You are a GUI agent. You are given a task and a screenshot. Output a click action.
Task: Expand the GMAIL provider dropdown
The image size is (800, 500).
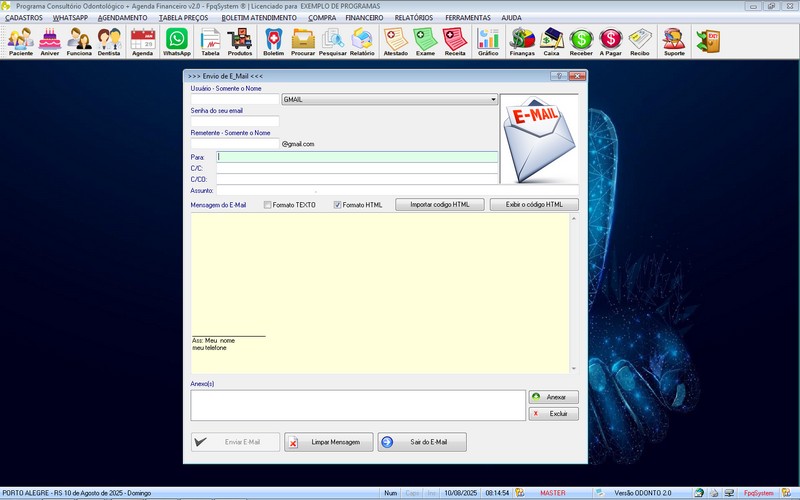pyautogui.click(x=493, y=99)
